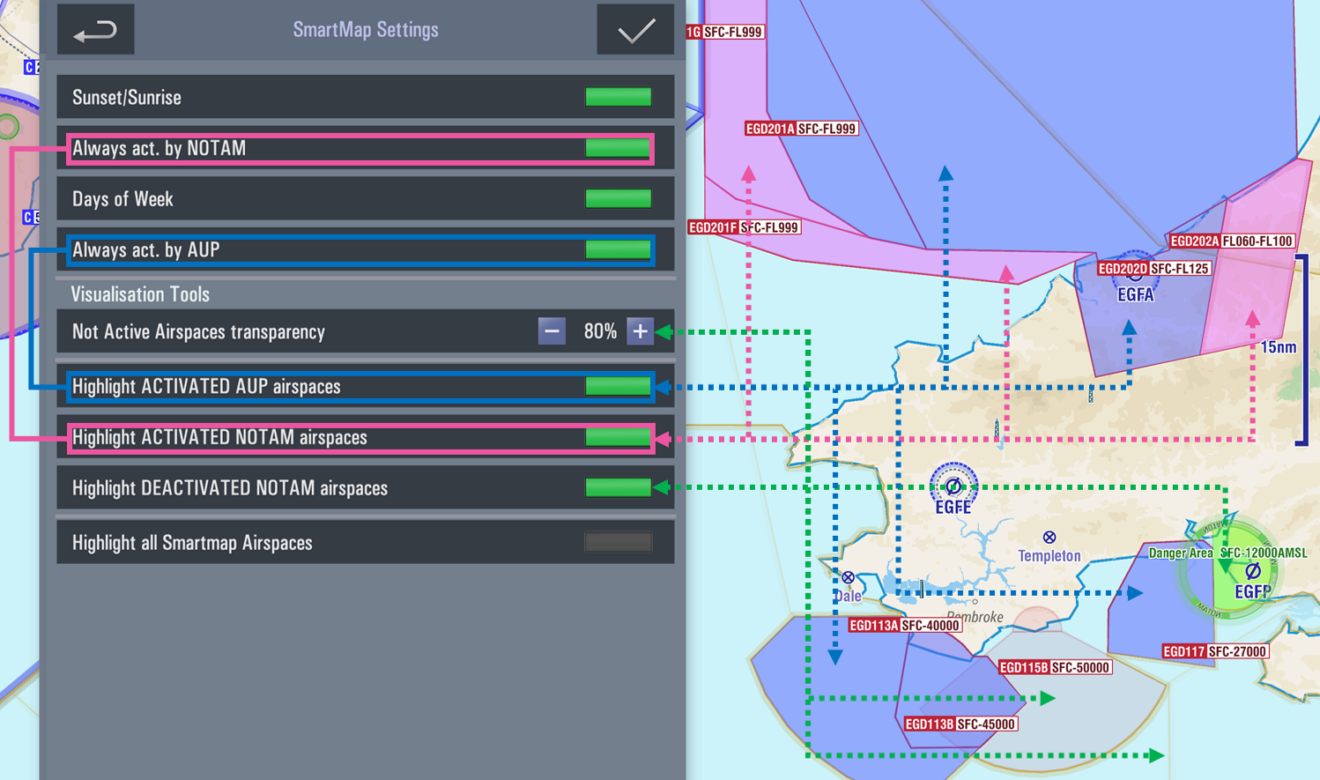This screenshot has width=1320, height=780.
Task: Go back using the return arrow button
Action: [x=96, y=30]
